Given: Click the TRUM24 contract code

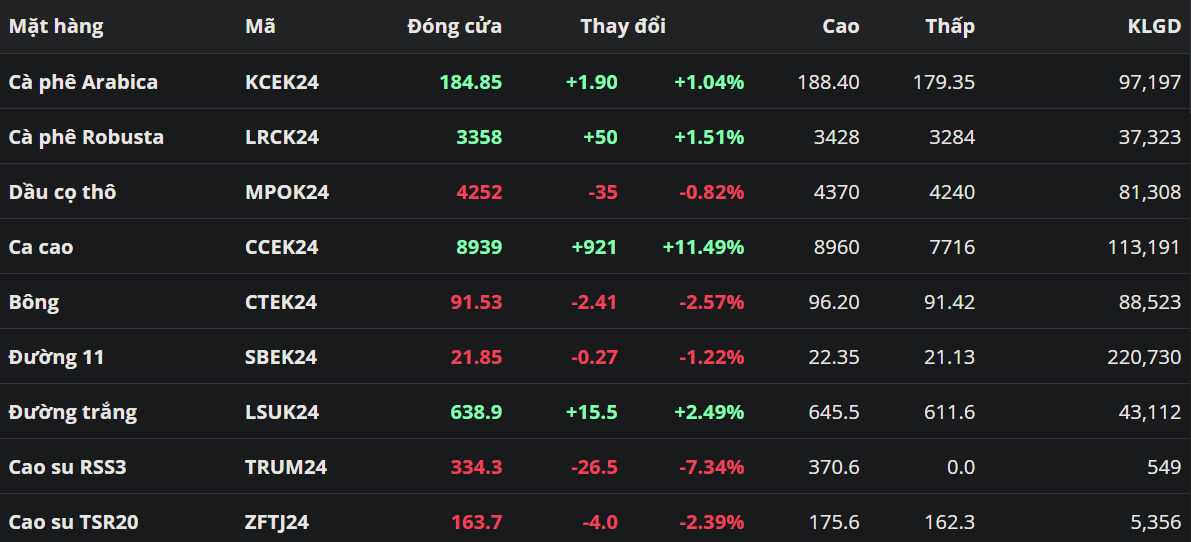Looking at the screenshot, I should pyautogui.click(x=286, y=467).
